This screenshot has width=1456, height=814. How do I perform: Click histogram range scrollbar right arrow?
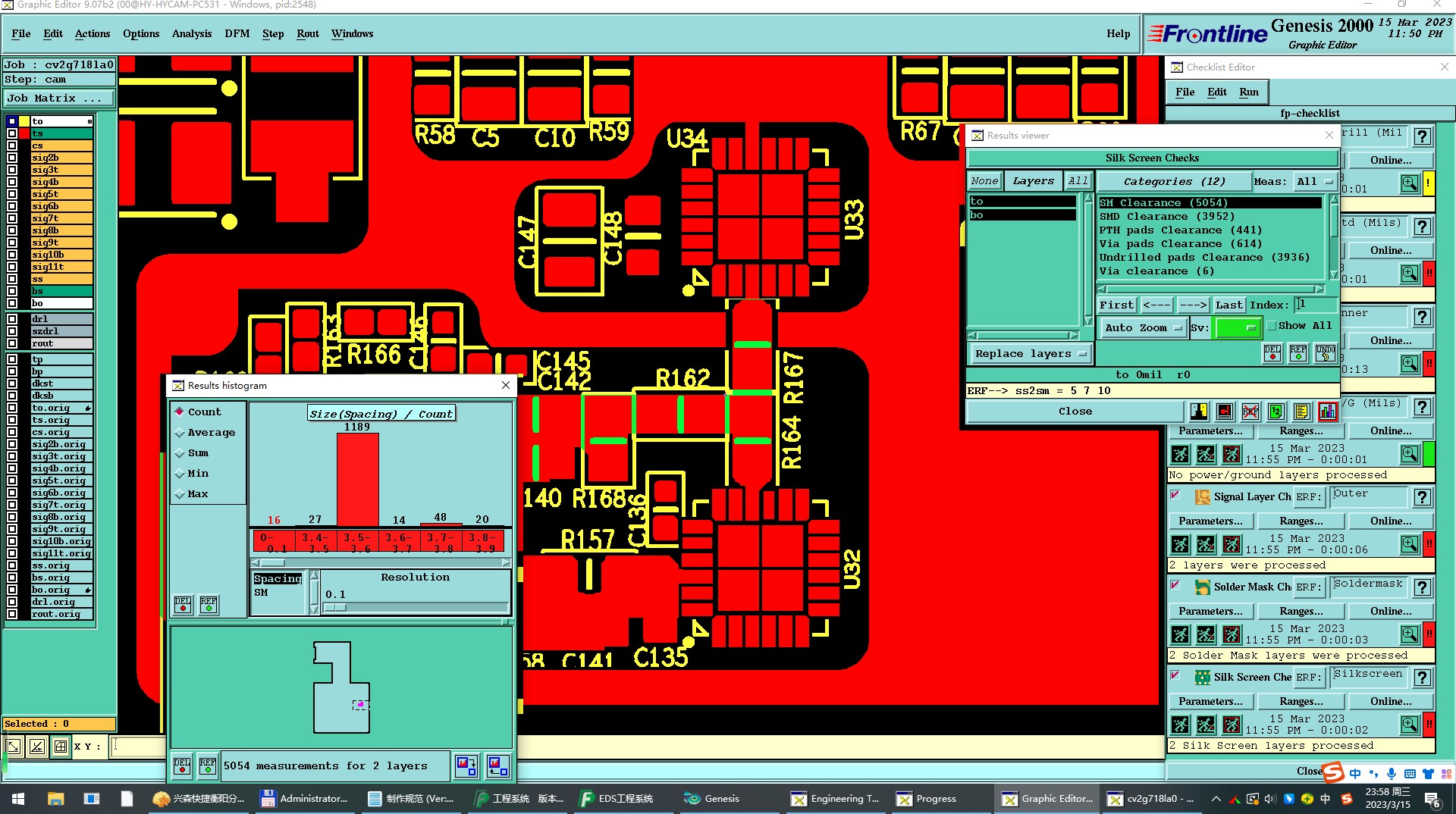pyautogui.click(x=506, y=562)
